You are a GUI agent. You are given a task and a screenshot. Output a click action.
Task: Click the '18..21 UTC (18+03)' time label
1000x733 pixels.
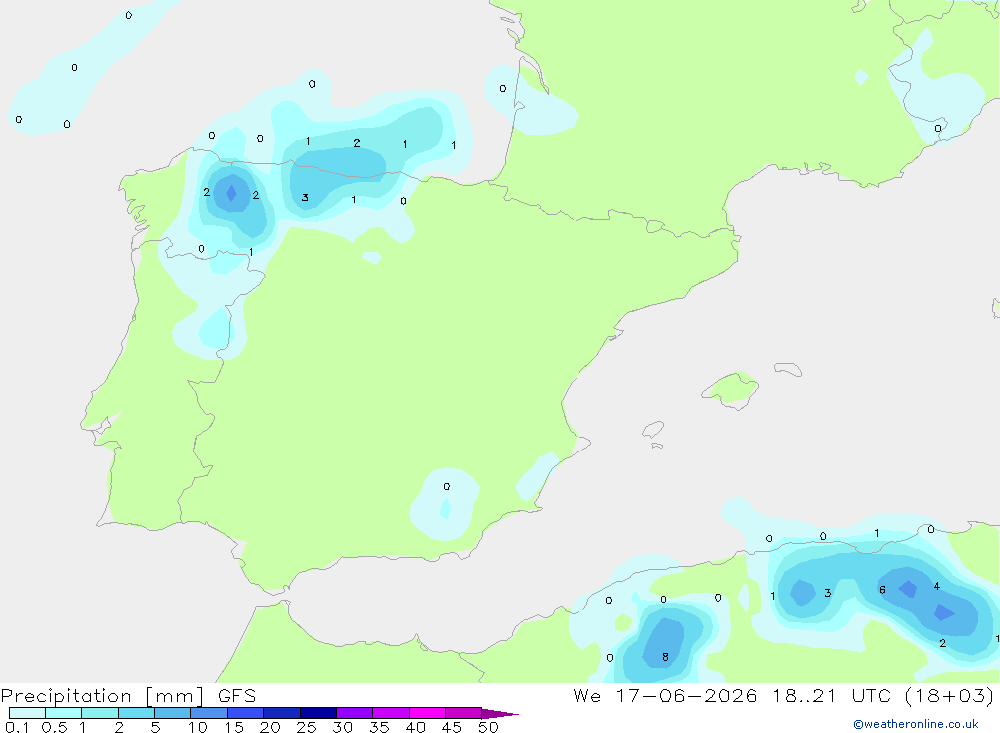(883, 695)
